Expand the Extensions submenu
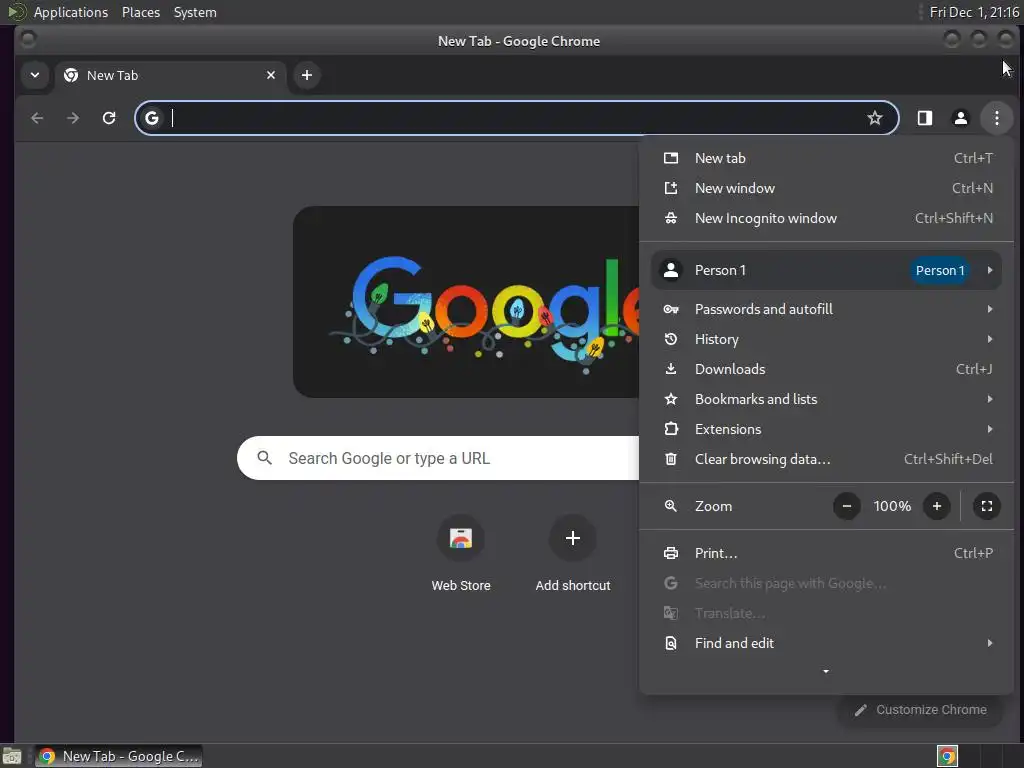Viewport: 1024px width, 768px height. [x=826, y=429]
